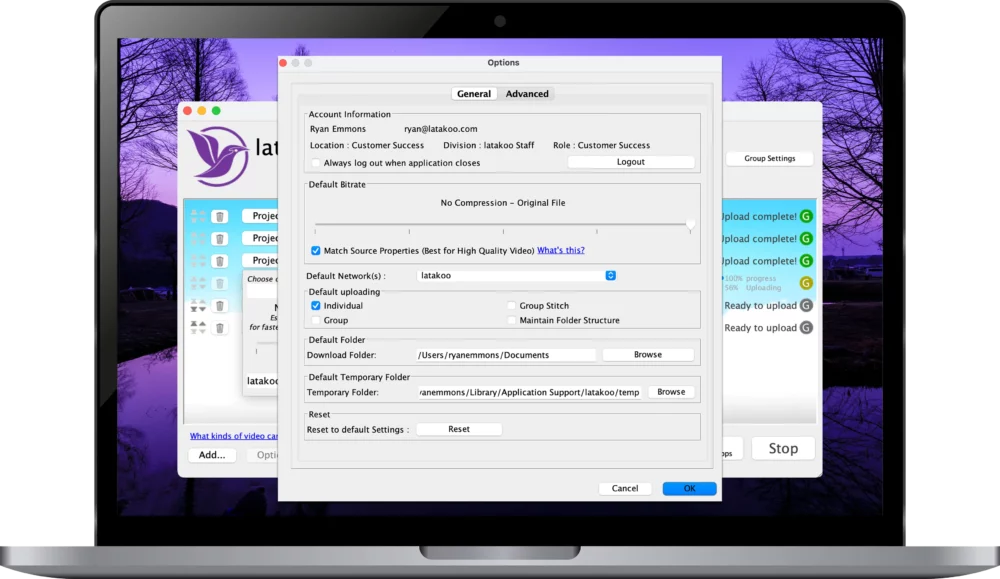Image resolution: width=1000 pixels, height=579 pixels.
Task: Click the Add... button in the main window
Action: [212, 455]
